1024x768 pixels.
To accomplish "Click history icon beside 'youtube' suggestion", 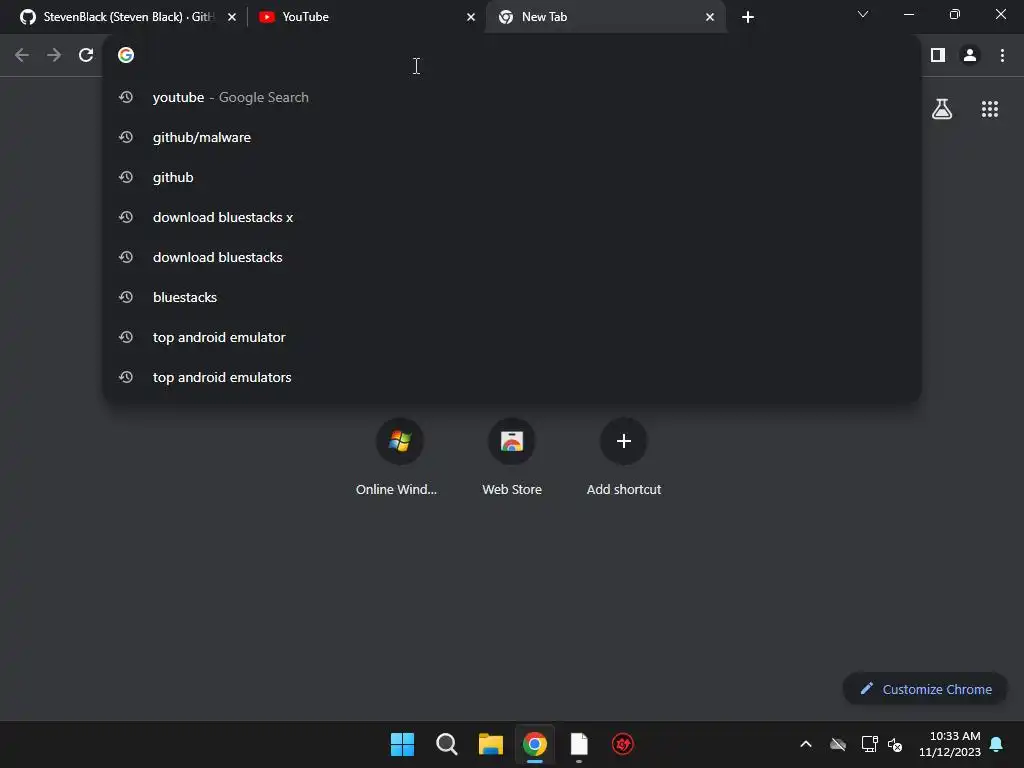I will click(x=126, y=97).
